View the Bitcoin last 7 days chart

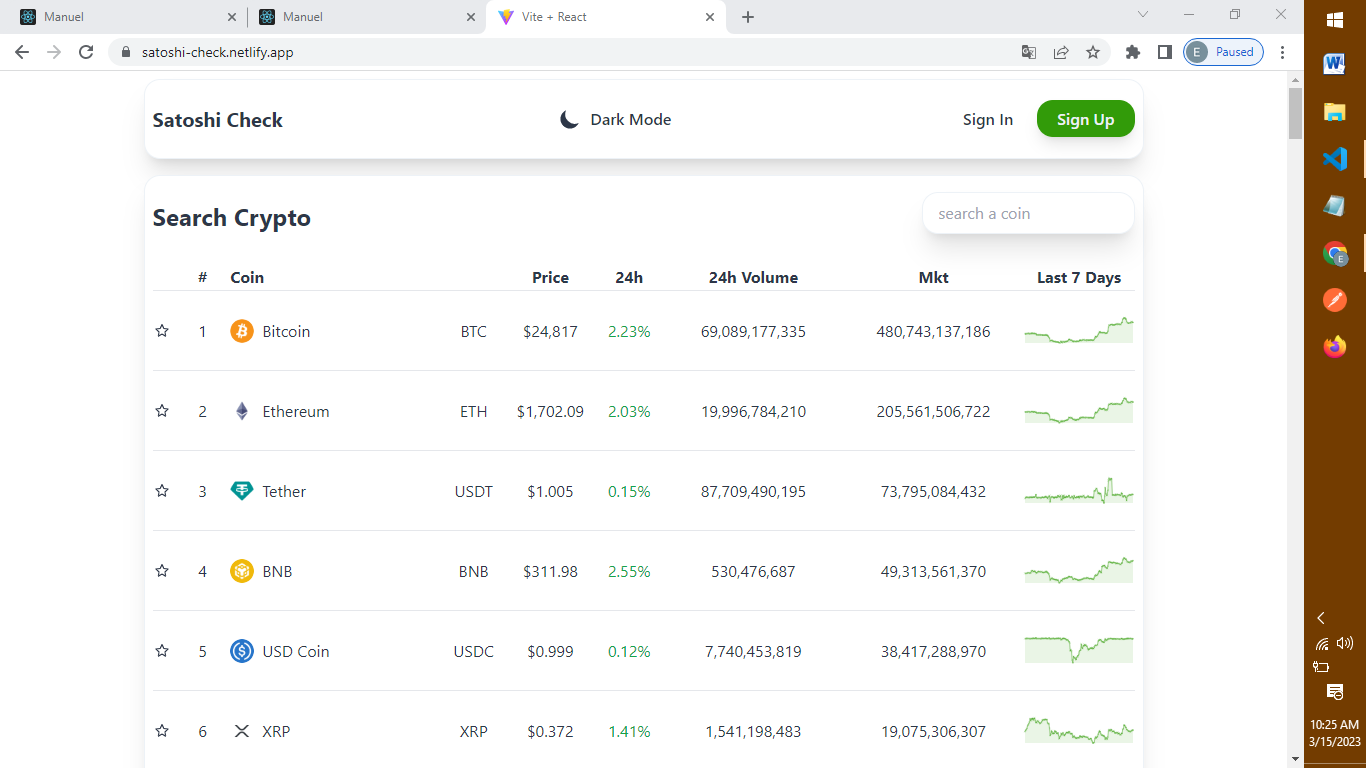1079,331
